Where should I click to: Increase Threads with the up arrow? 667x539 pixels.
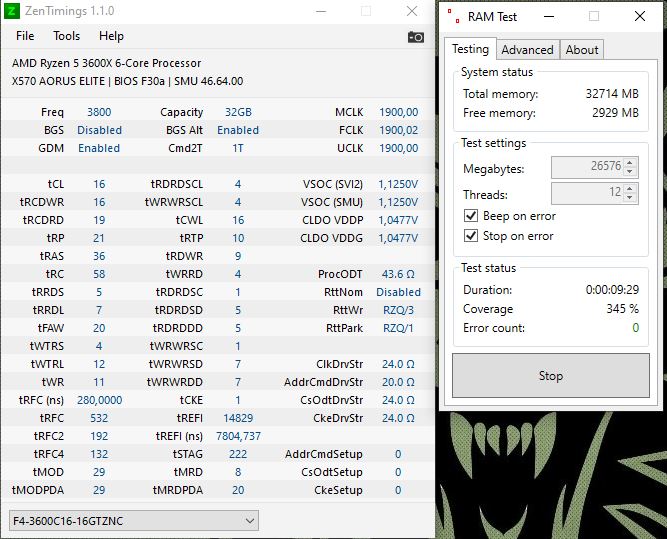(630, 188)
